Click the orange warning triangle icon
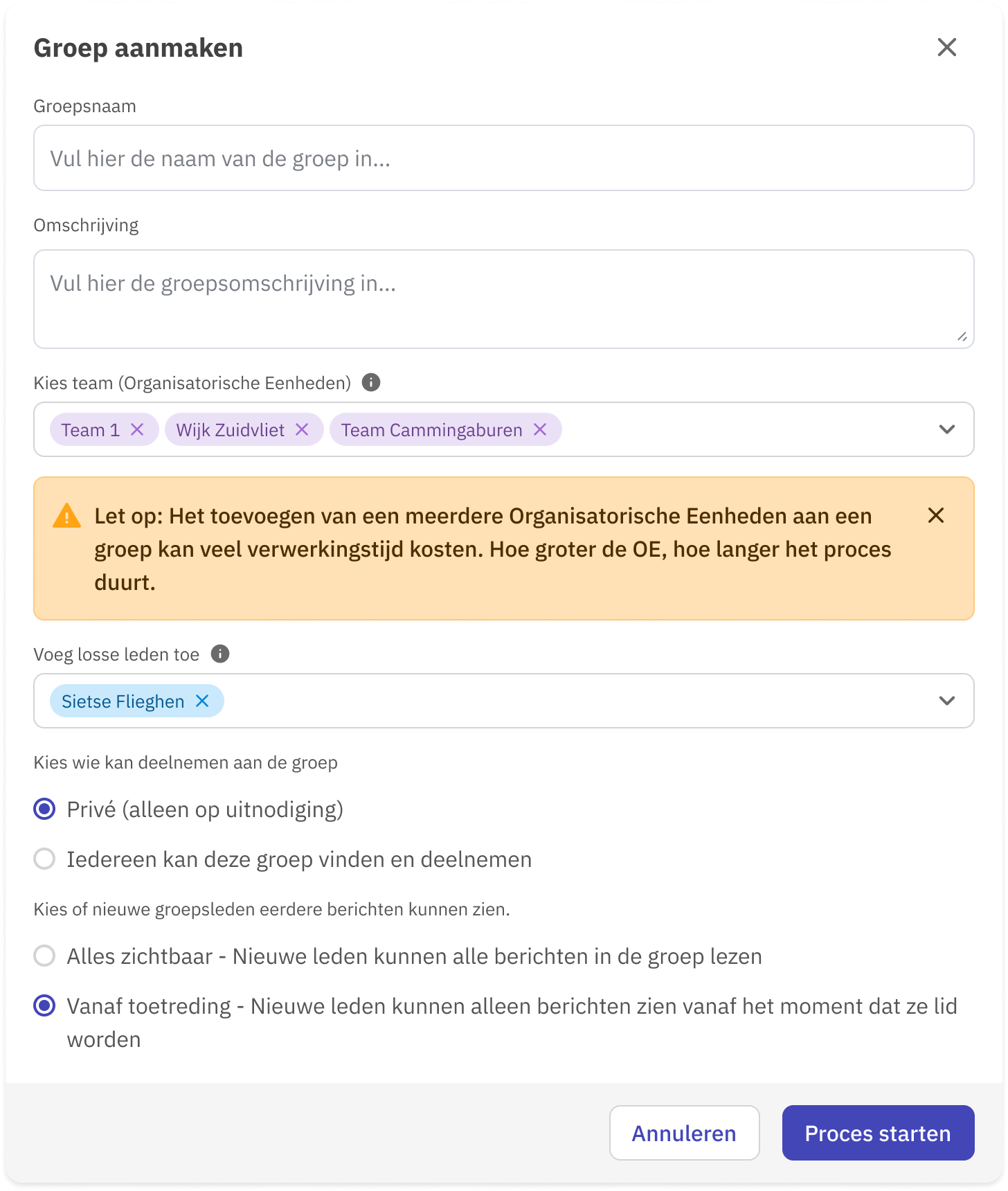The height and width of the screenshot is (1191, 1008). tap(66, 516)
